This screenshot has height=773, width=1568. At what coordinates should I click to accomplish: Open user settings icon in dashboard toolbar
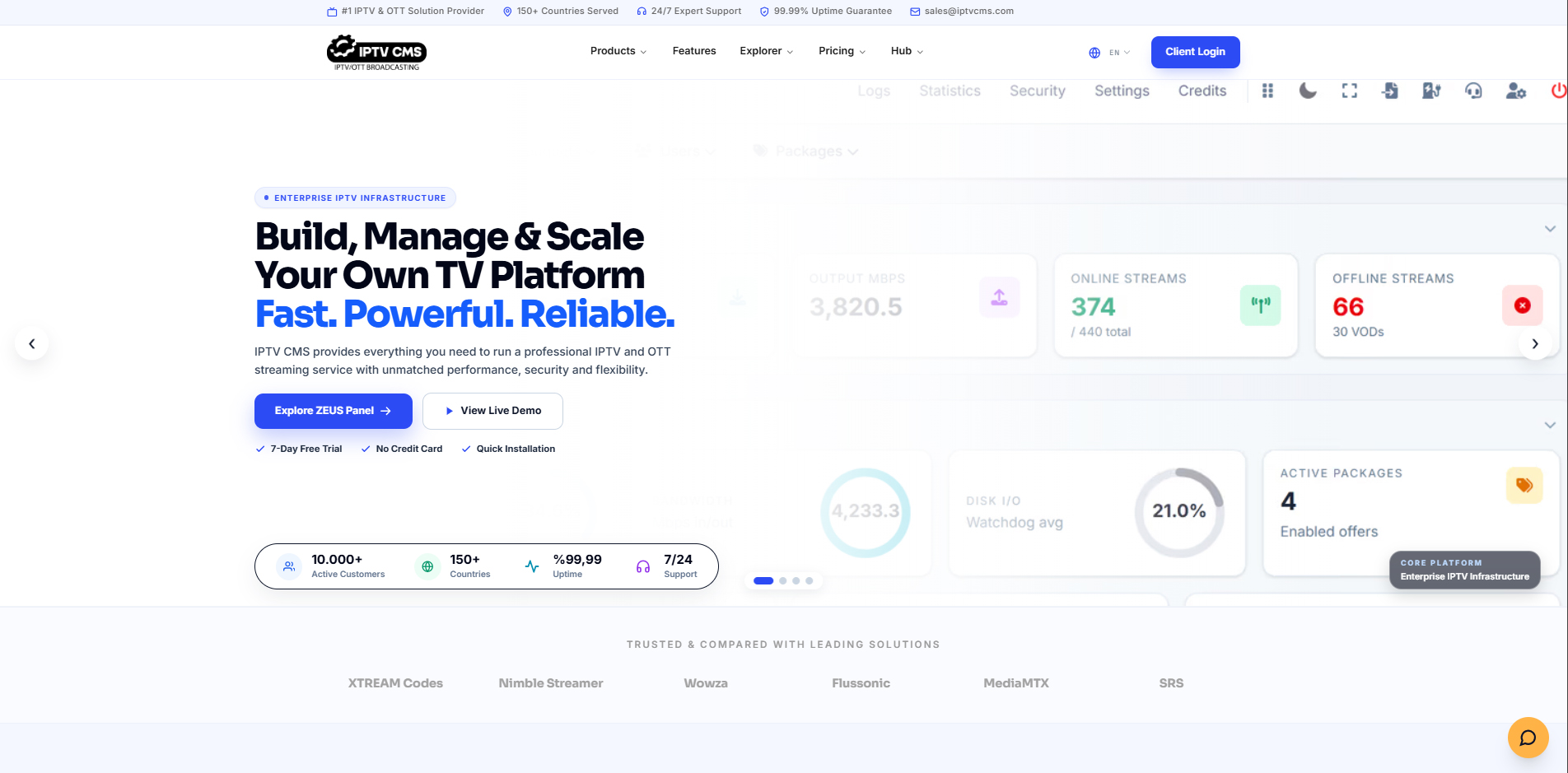click(x=1516, y=91)
